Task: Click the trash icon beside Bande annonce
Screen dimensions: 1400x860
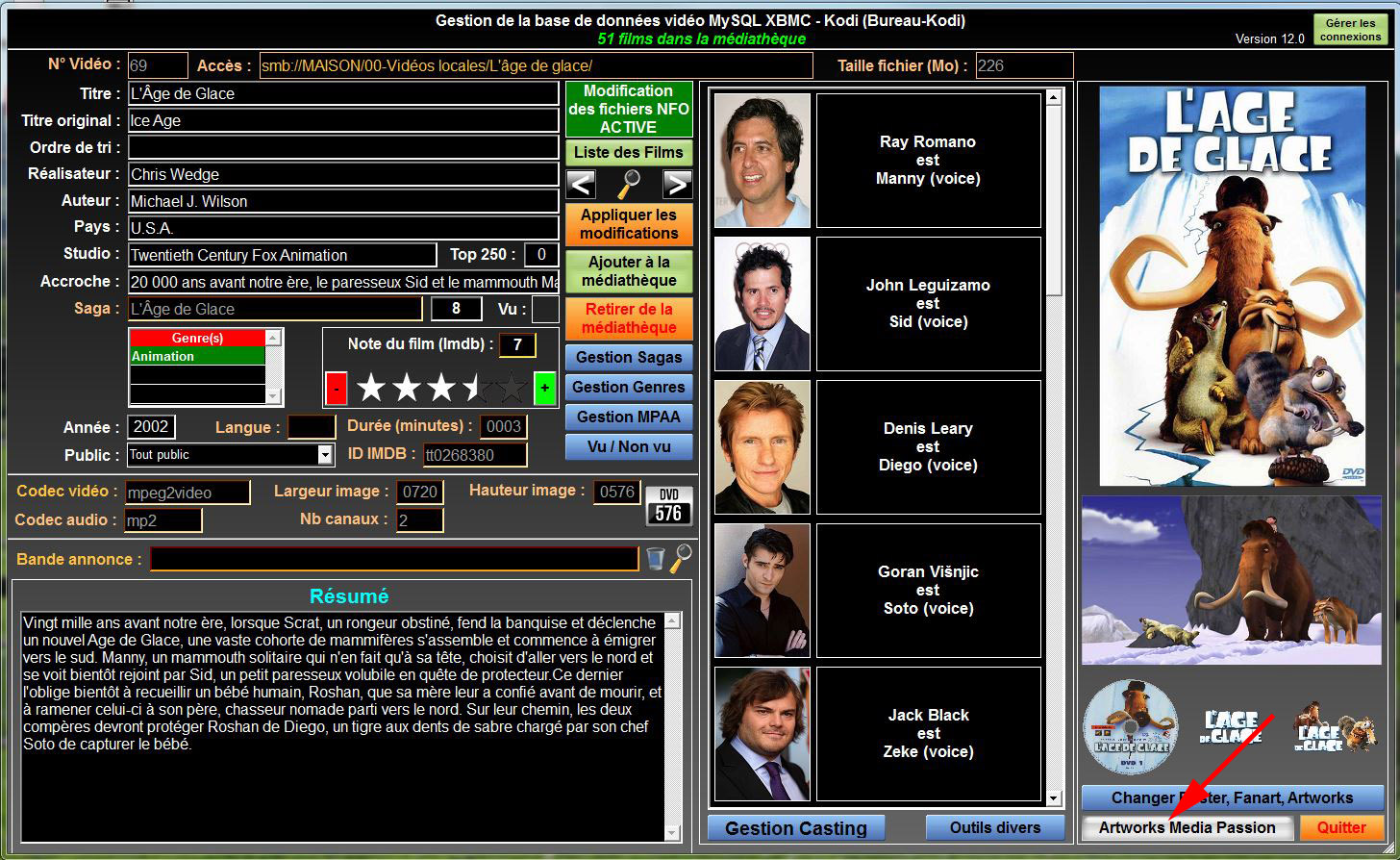Action: point(655,558)
